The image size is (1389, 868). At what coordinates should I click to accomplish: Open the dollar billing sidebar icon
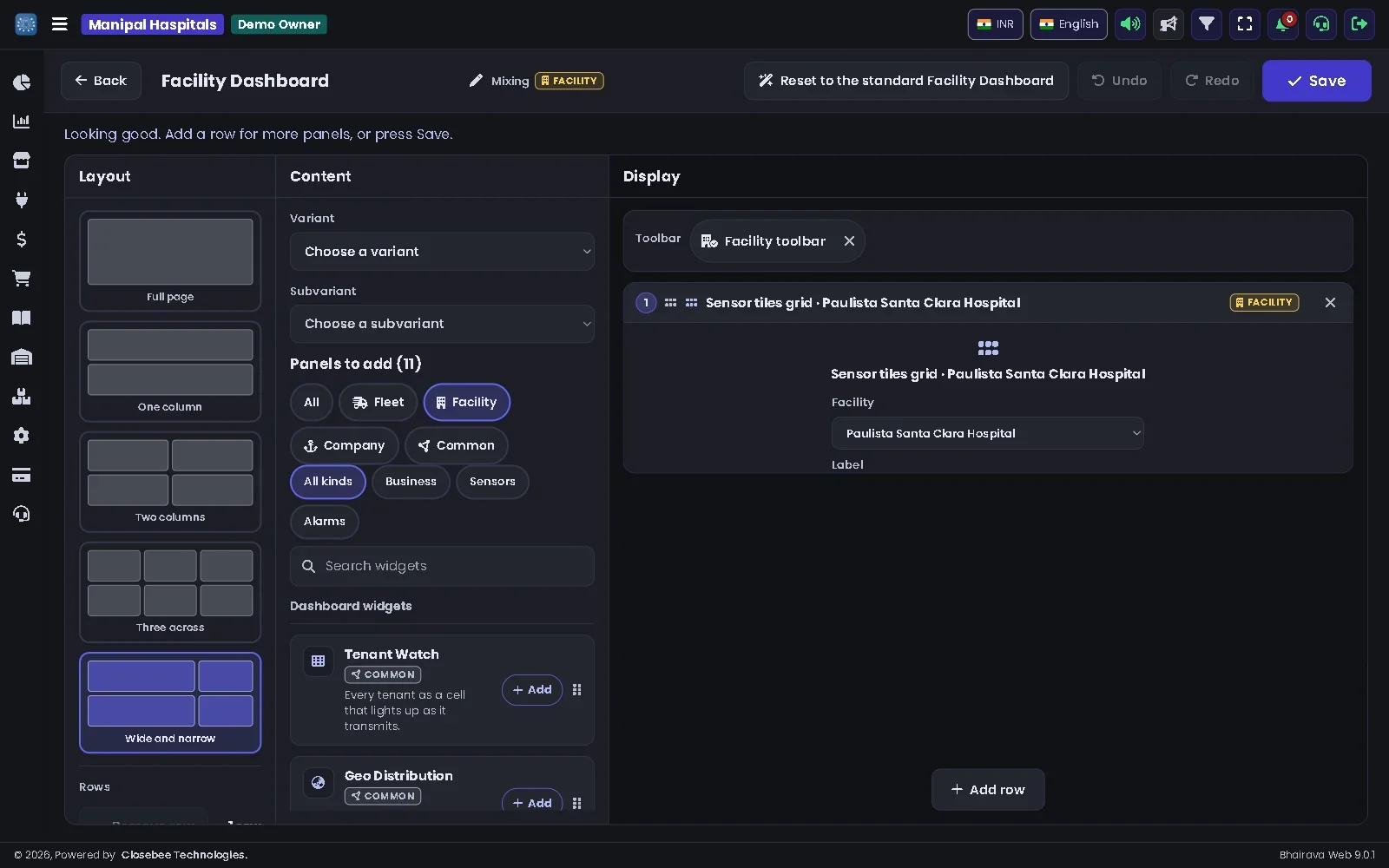tap(22, 239)
